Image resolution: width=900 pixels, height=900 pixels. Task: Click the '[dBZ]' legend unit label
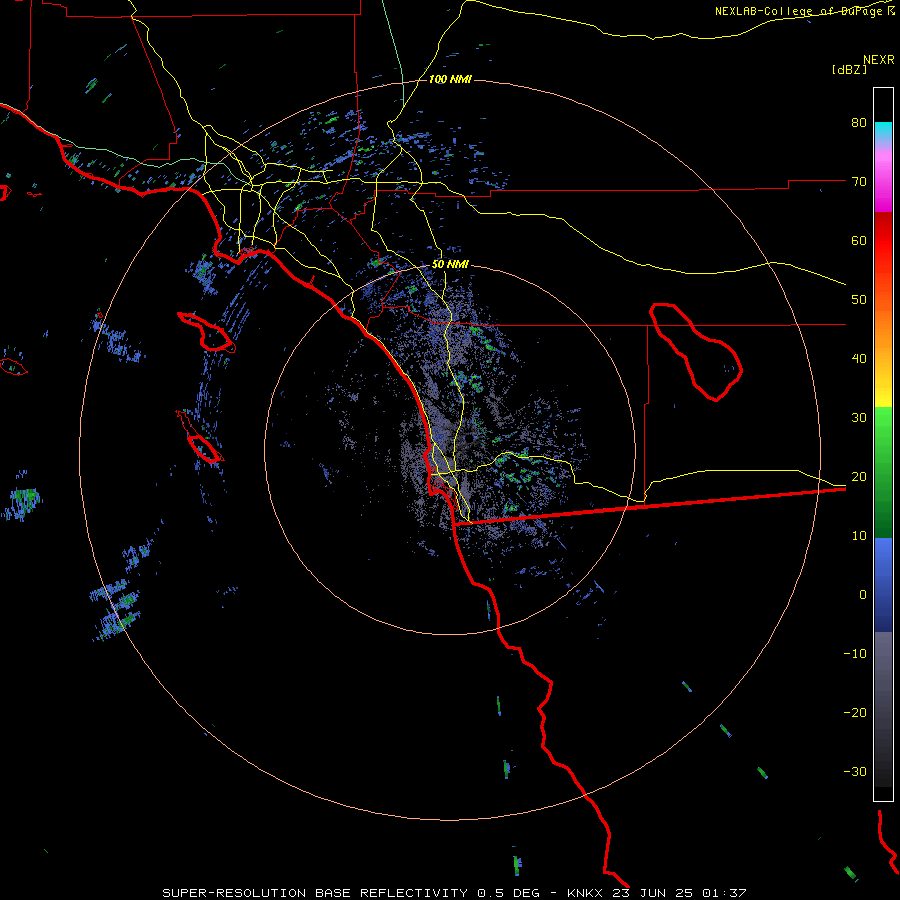pos(849,69)
